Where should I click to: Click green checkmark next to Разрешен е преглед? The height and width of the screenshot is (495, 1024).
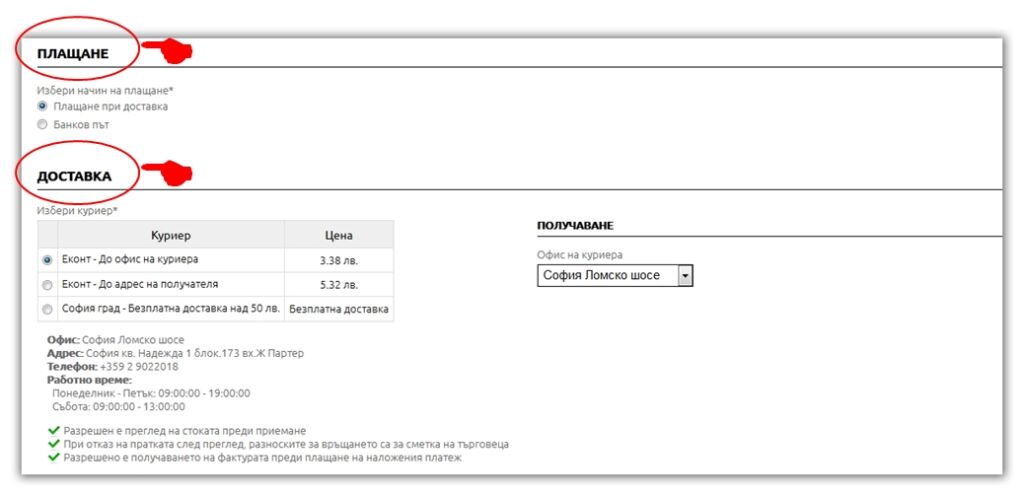[x=53, y=431]
